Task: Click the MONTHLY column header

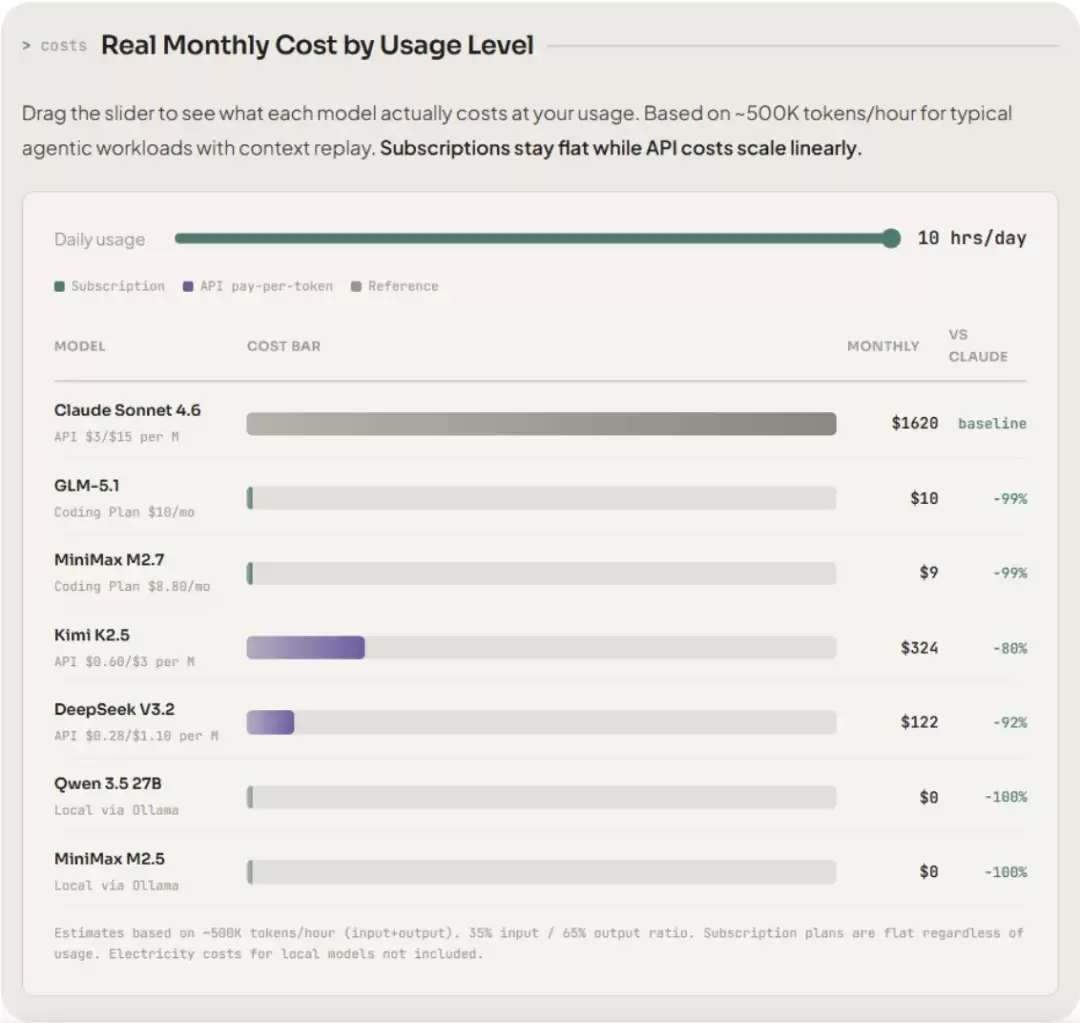Action: point(883,346)
